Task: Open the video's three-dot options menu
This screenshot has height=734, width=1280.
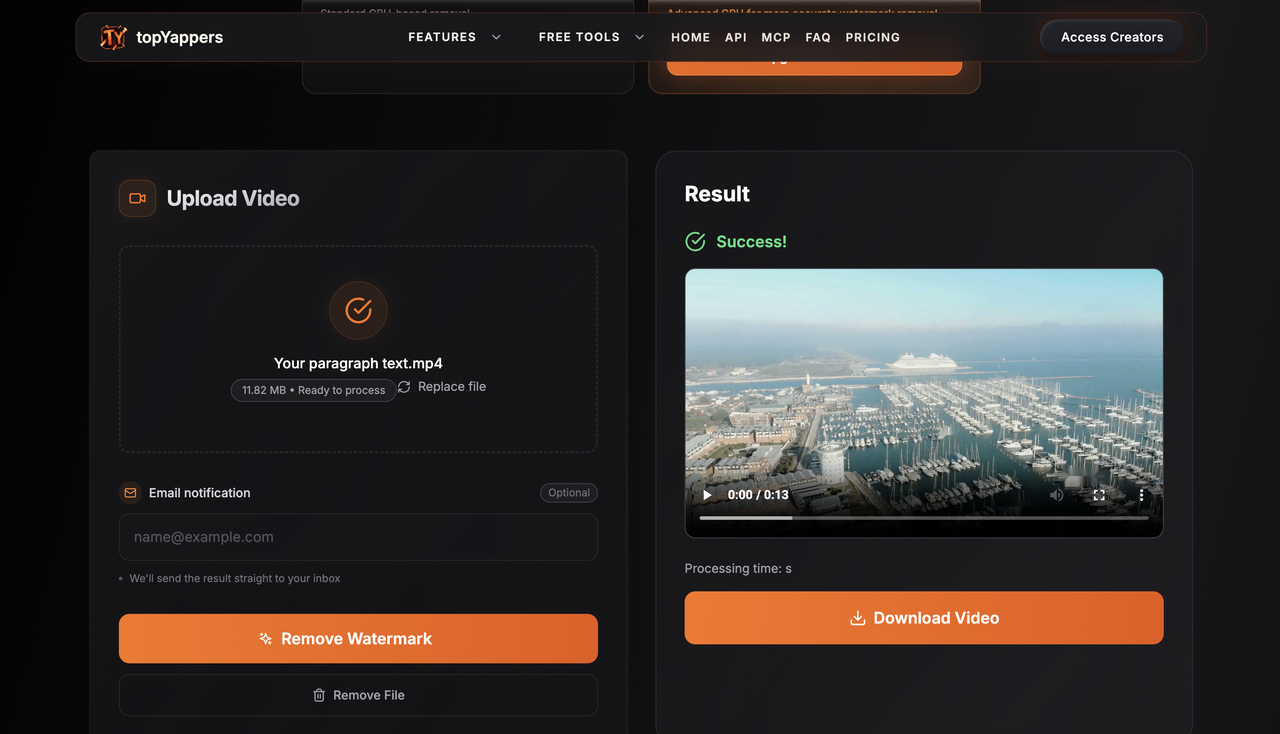Action: [1141, 495]
